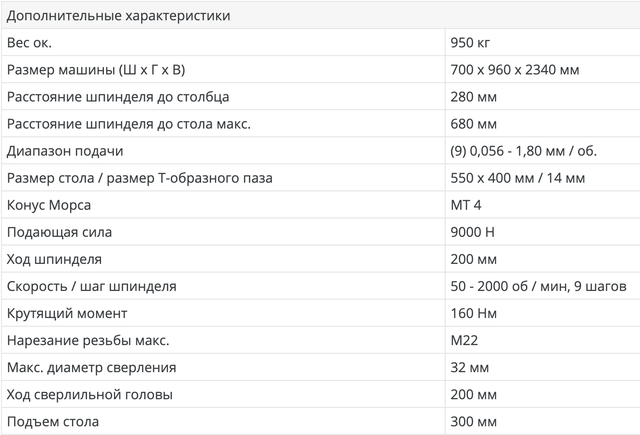Select the 'Вес ок.' row label
Viewport: 640px width, 435px height.
(28, 43)
